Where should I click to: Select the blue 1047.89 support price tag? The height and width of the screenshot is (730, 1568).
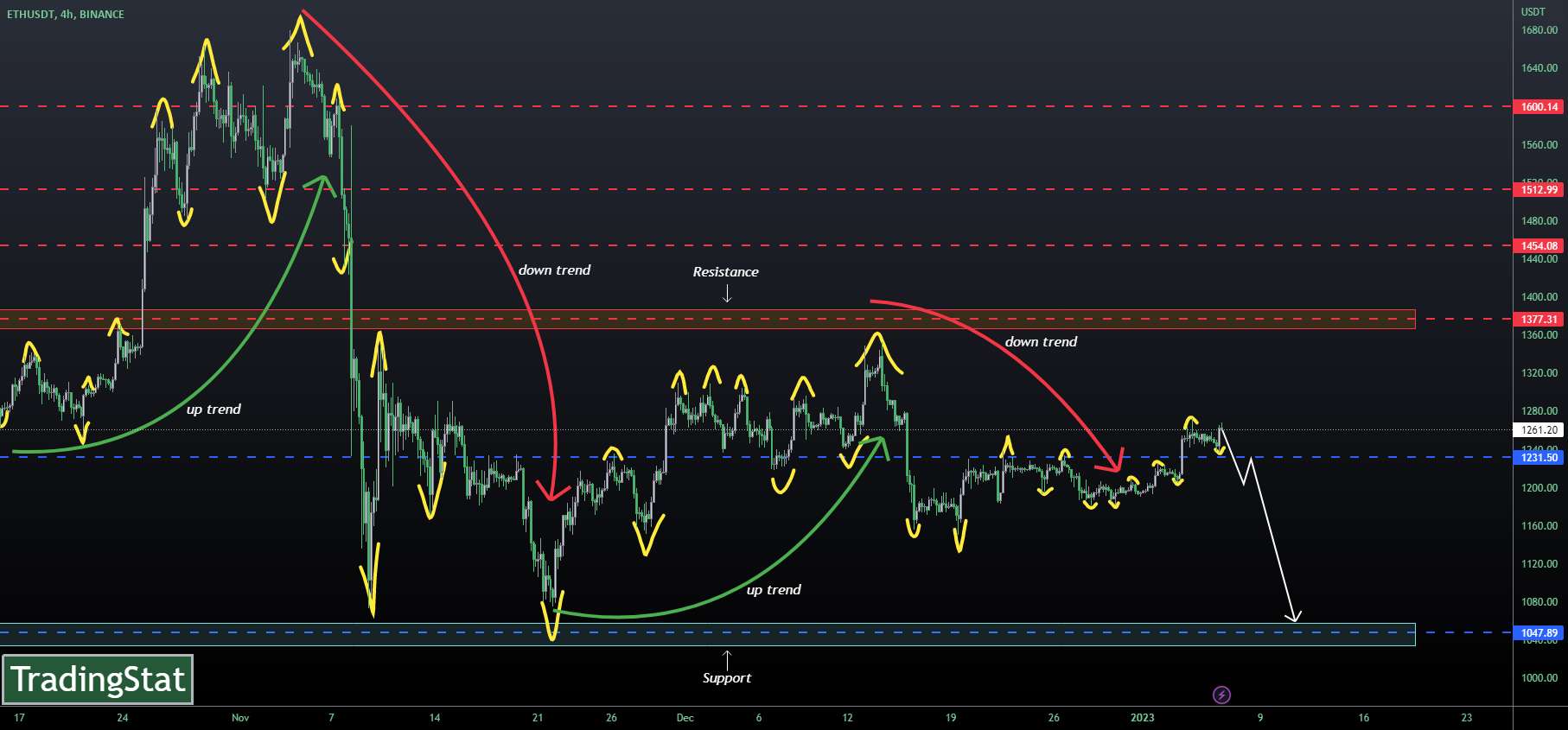point(1539,633)
